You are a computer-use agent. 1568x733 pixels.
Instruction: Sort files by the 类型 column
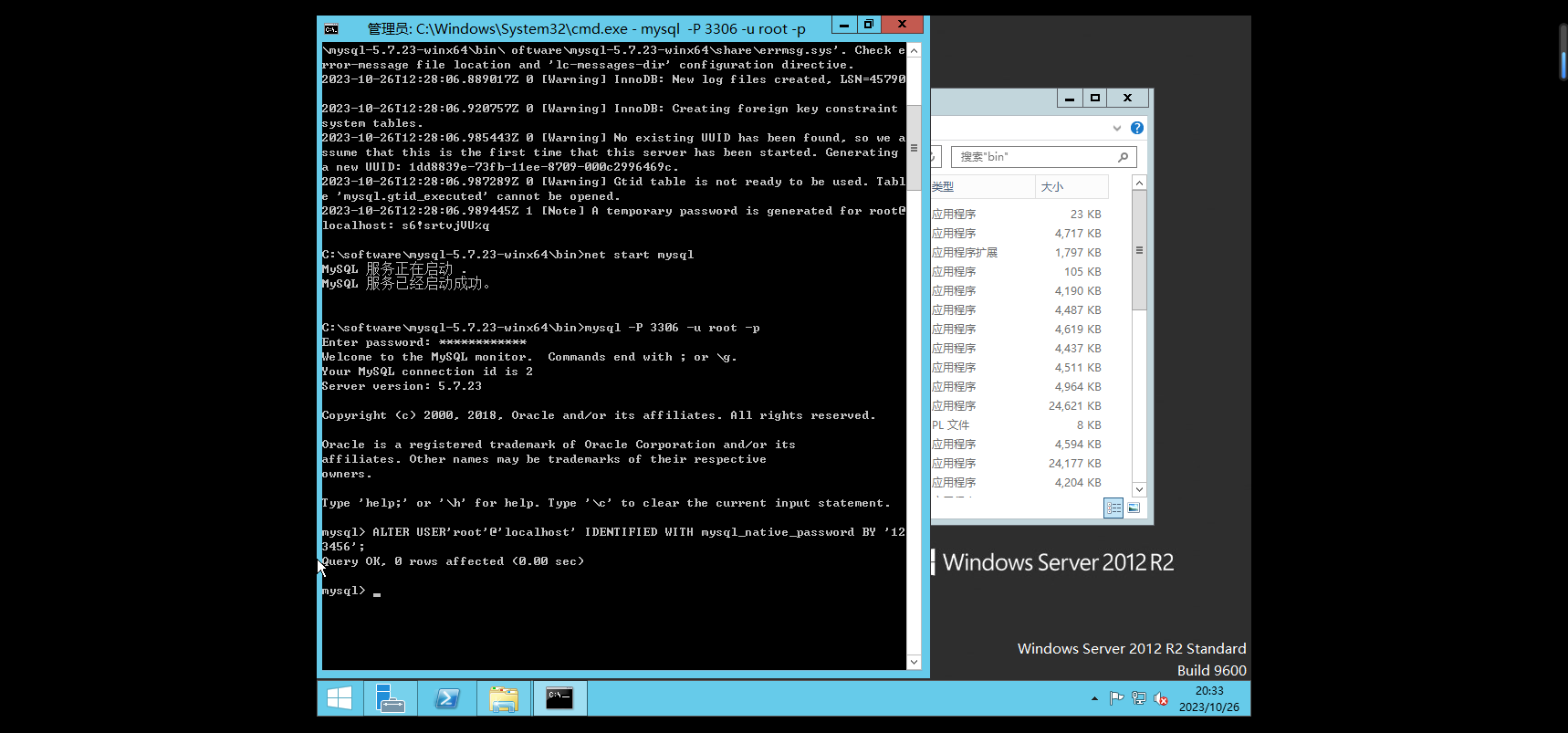(x=981, y=187)
